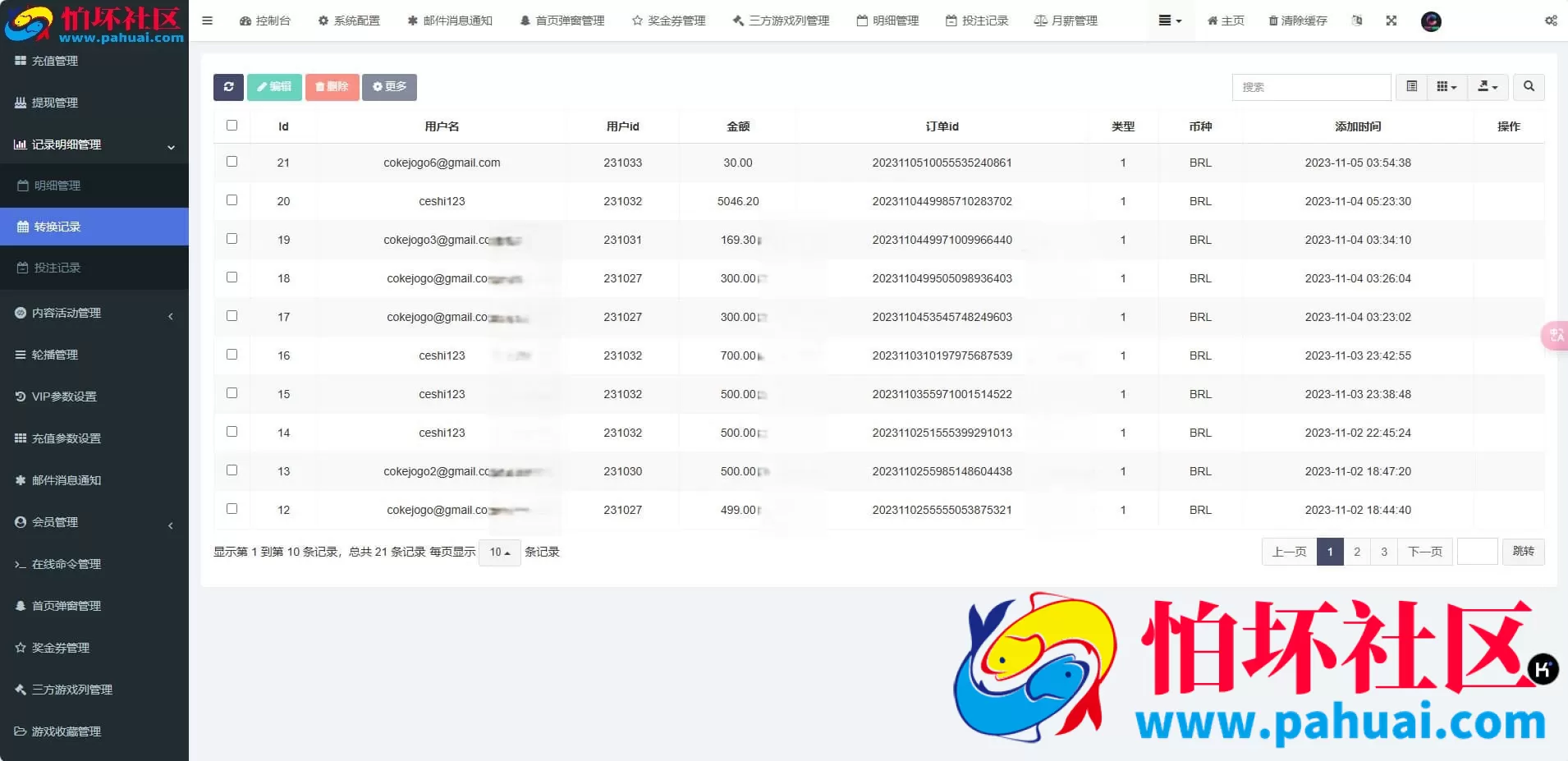展开每页显示条数下拉选择 10
1568x761 pixels.
[x=499, y=552]
